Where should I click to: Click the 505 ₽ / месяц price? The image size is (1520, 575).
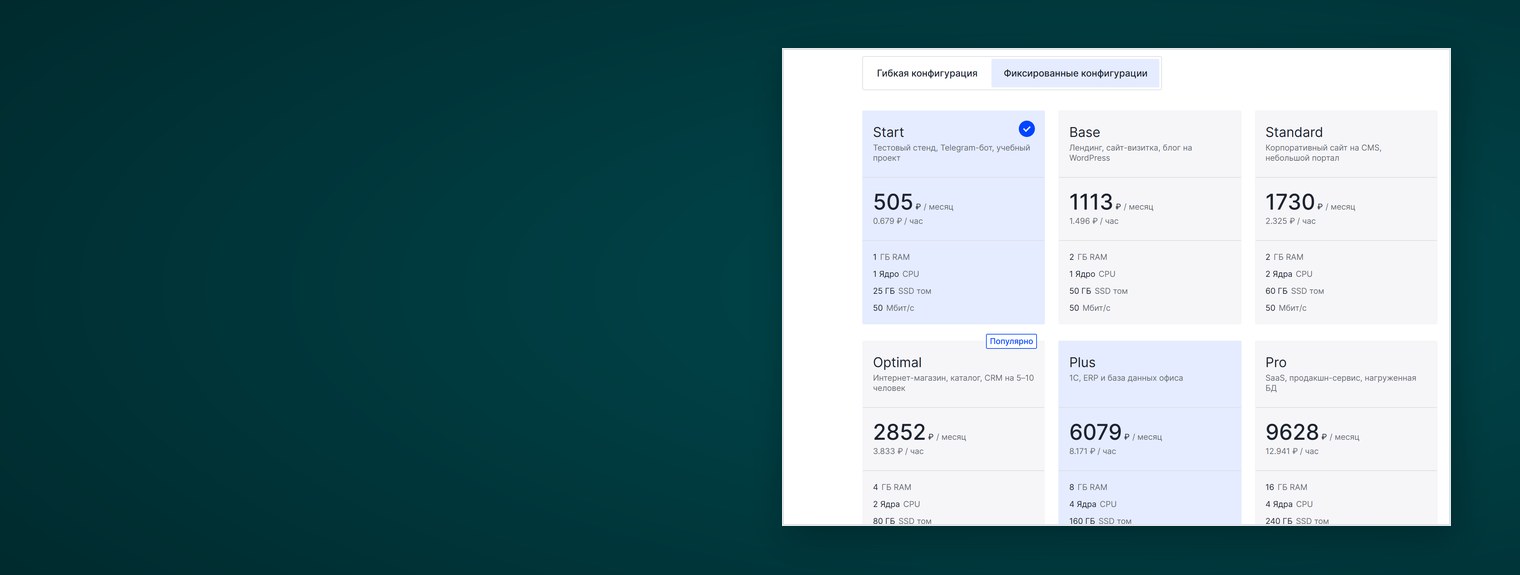913,203
